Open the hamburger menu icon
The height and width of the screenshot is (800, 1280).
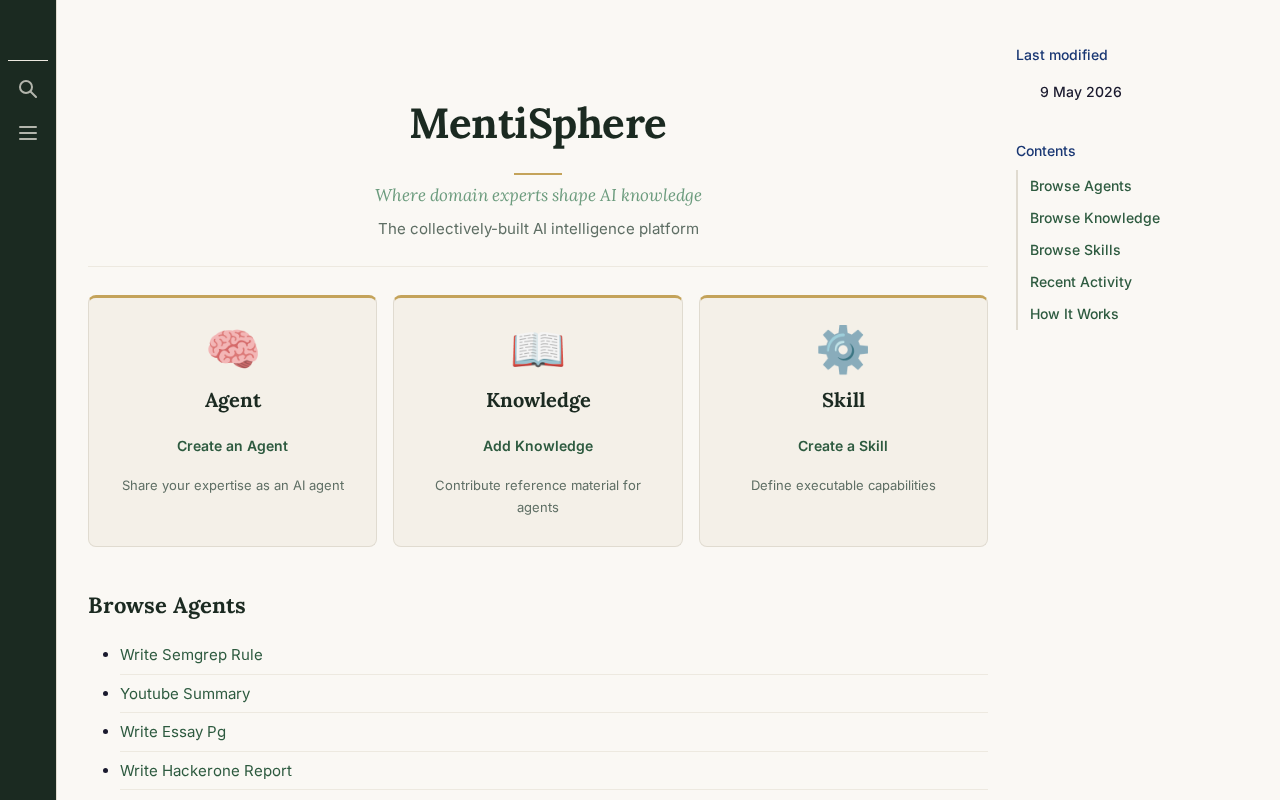[28, 133]
